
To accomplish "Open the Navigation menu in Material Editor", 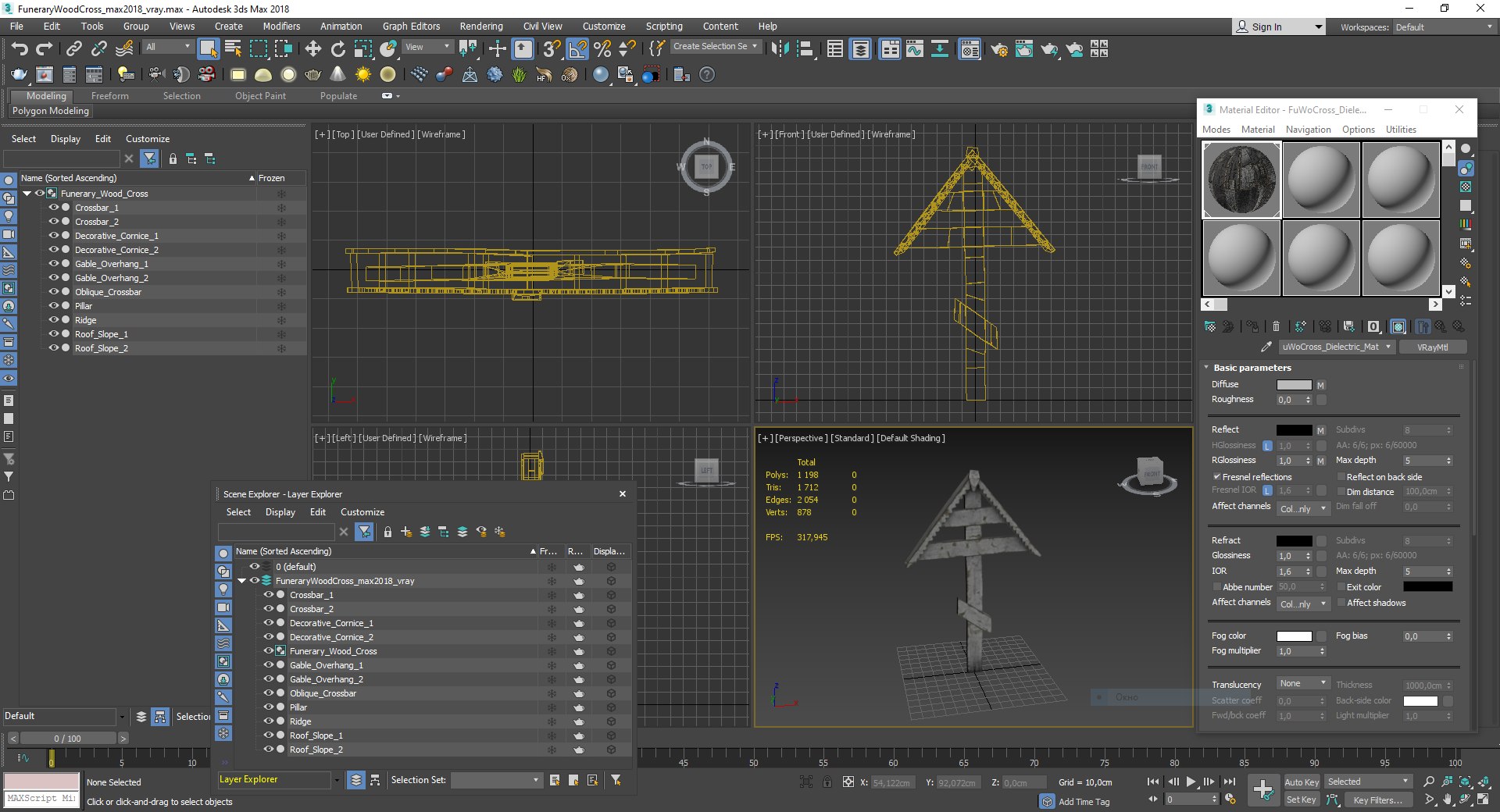I will click(x=1308, y=130).
